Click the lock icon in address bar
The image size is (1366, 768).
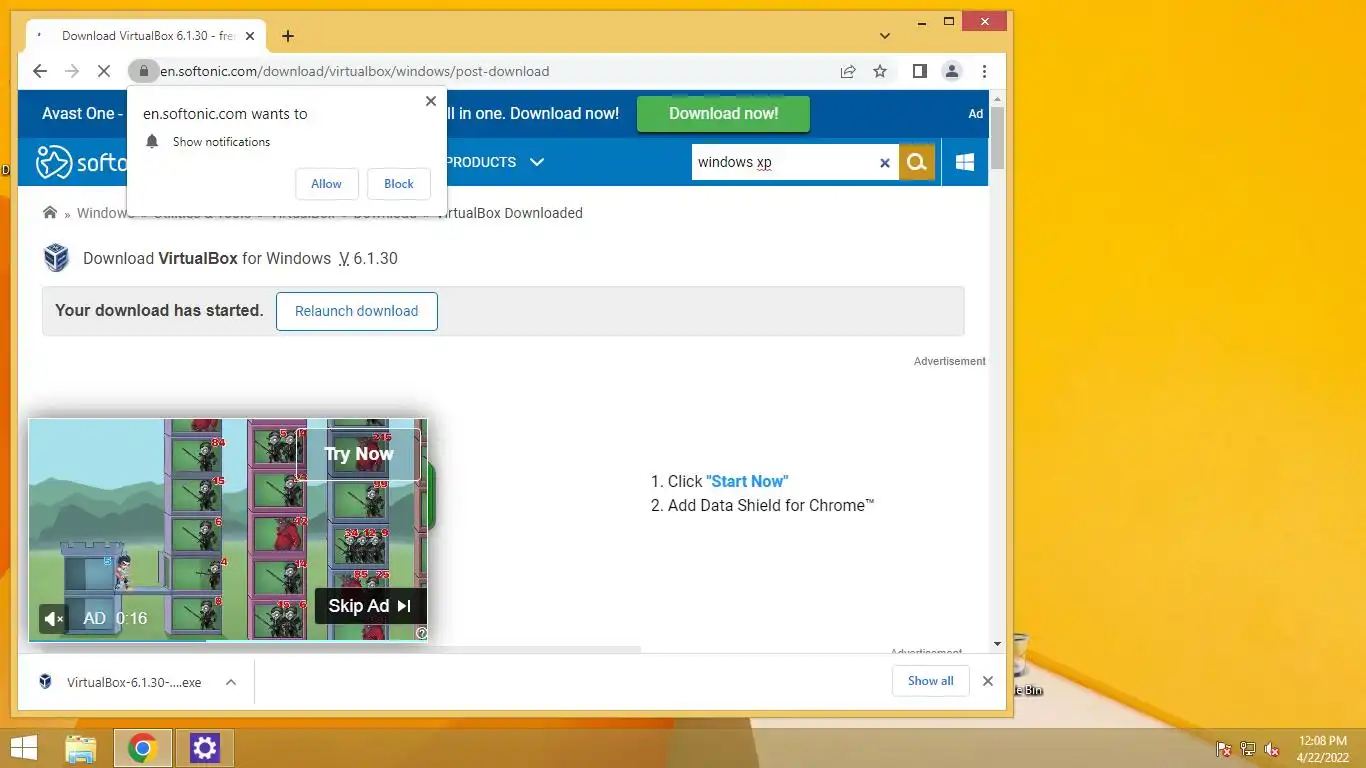pyautogui.click(x=144, y=71)
